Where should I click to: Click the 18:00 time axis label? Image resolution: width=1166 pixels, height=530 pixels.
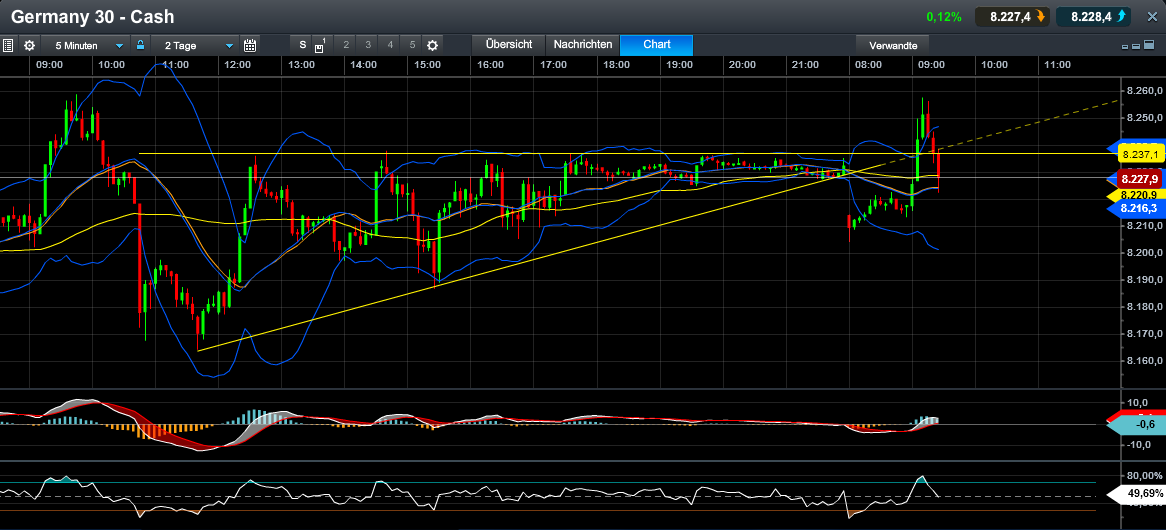pos(616,65)
